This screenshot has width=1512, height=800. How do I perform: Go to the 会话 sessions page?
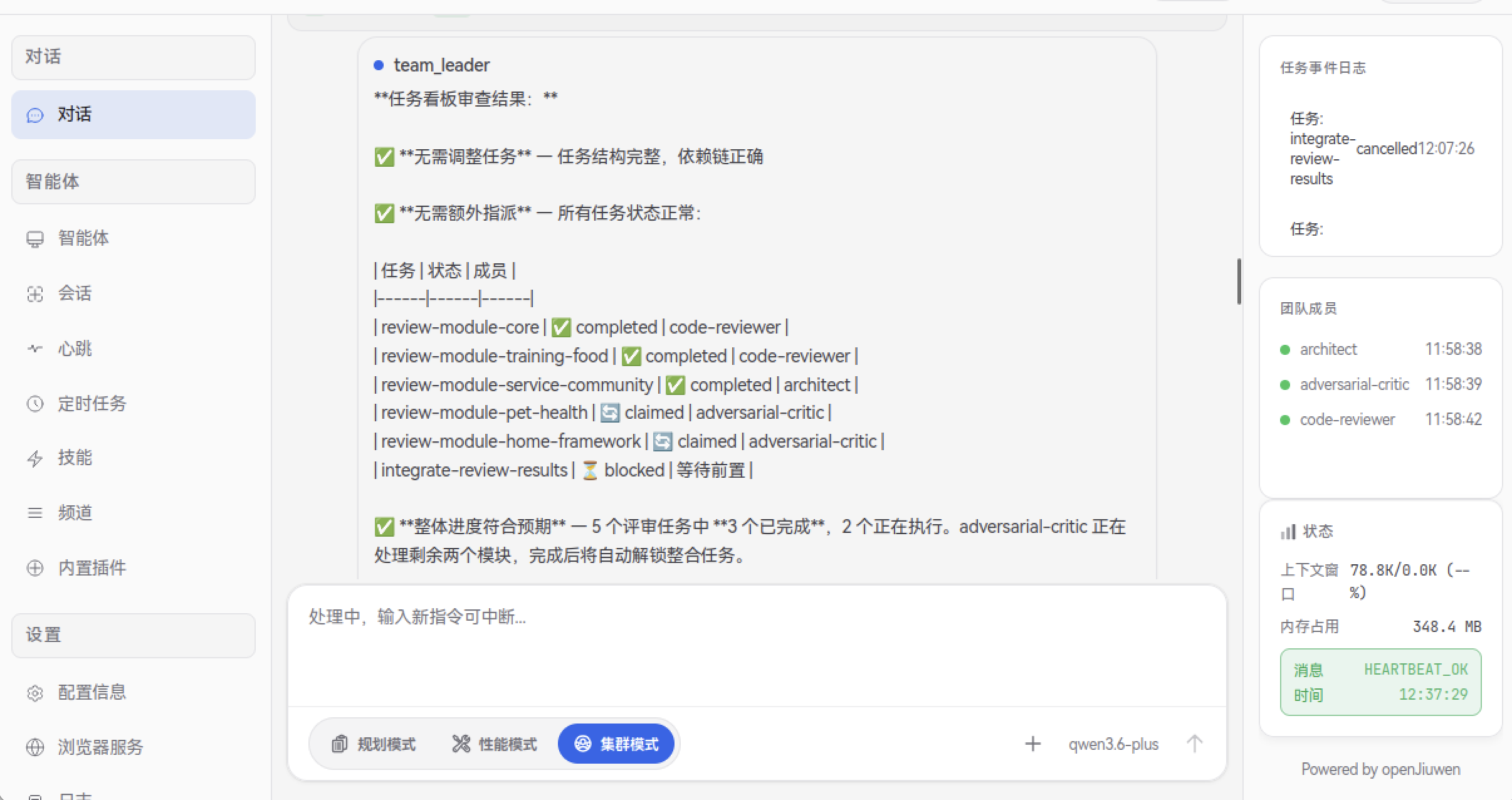[x=134, y=293]
